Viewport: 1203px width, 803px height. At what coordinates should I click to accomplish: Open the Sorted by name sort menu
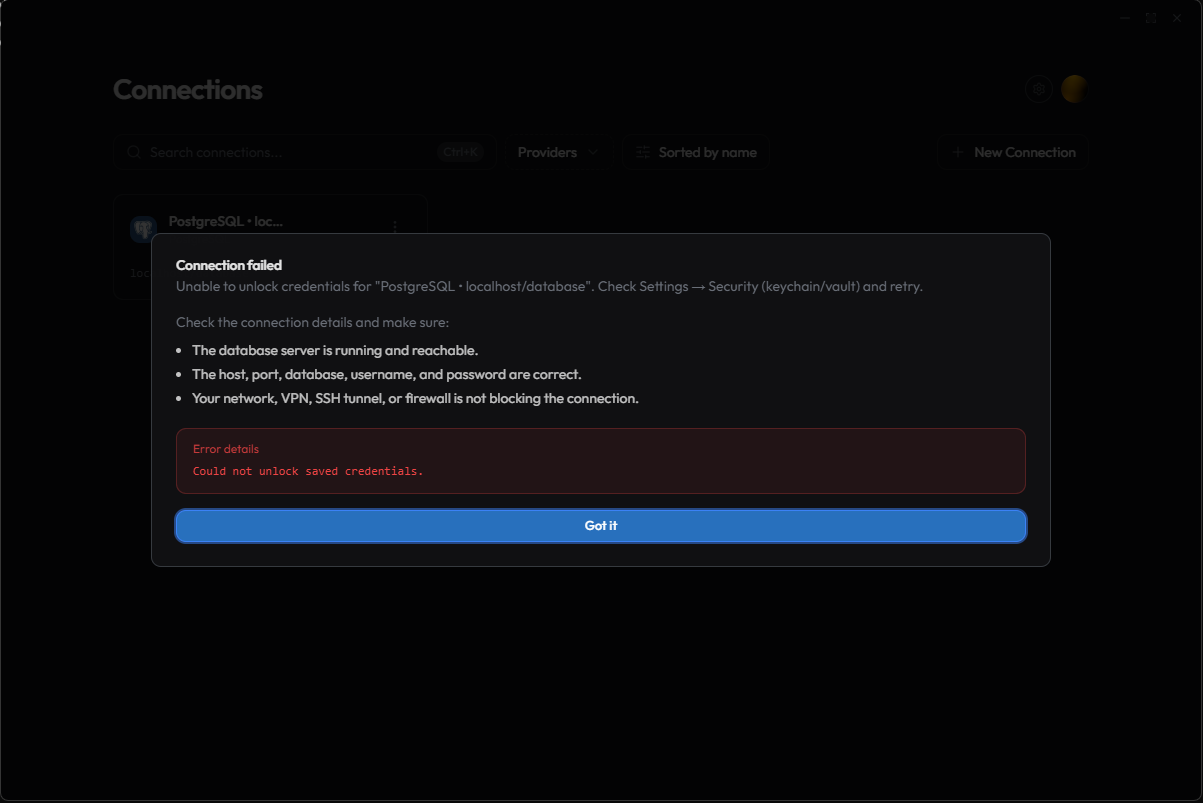[x=697, y=152]
